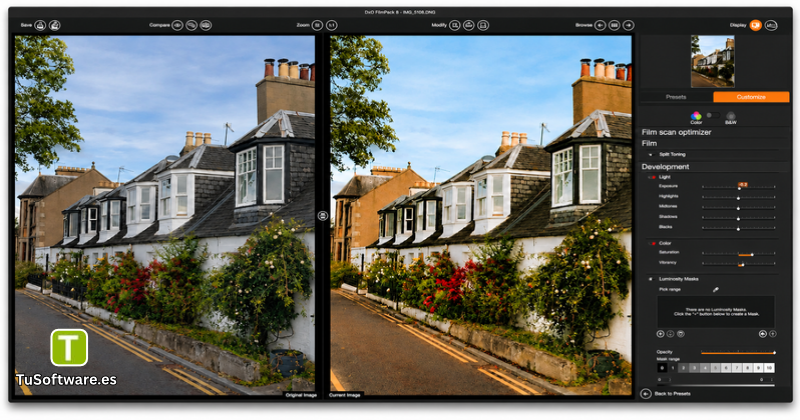
Task: Click the second Modify icon
Action: pyautogui.click(x=468, y=25)
